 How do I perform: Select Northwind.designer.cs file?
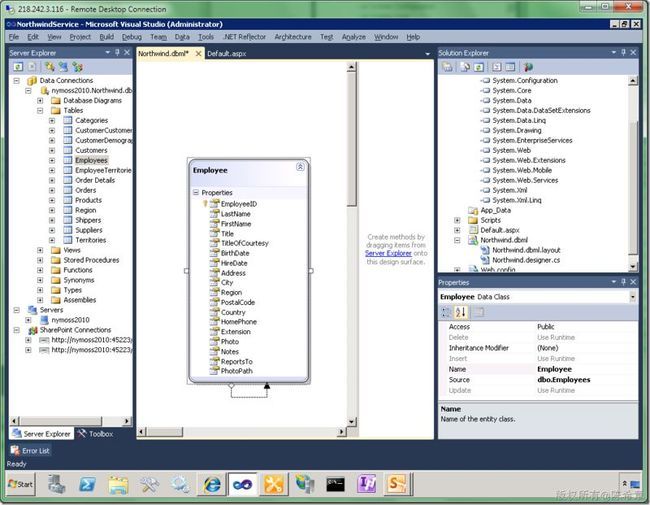click(x=526, y=260)
